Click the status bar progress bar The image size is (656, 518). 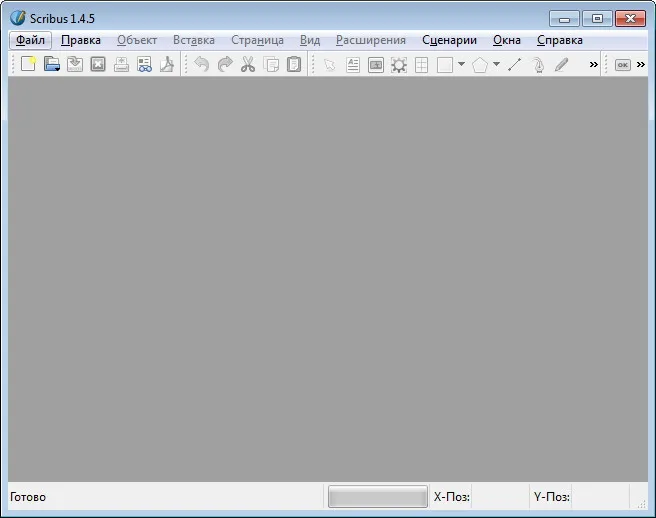[378, 496]
